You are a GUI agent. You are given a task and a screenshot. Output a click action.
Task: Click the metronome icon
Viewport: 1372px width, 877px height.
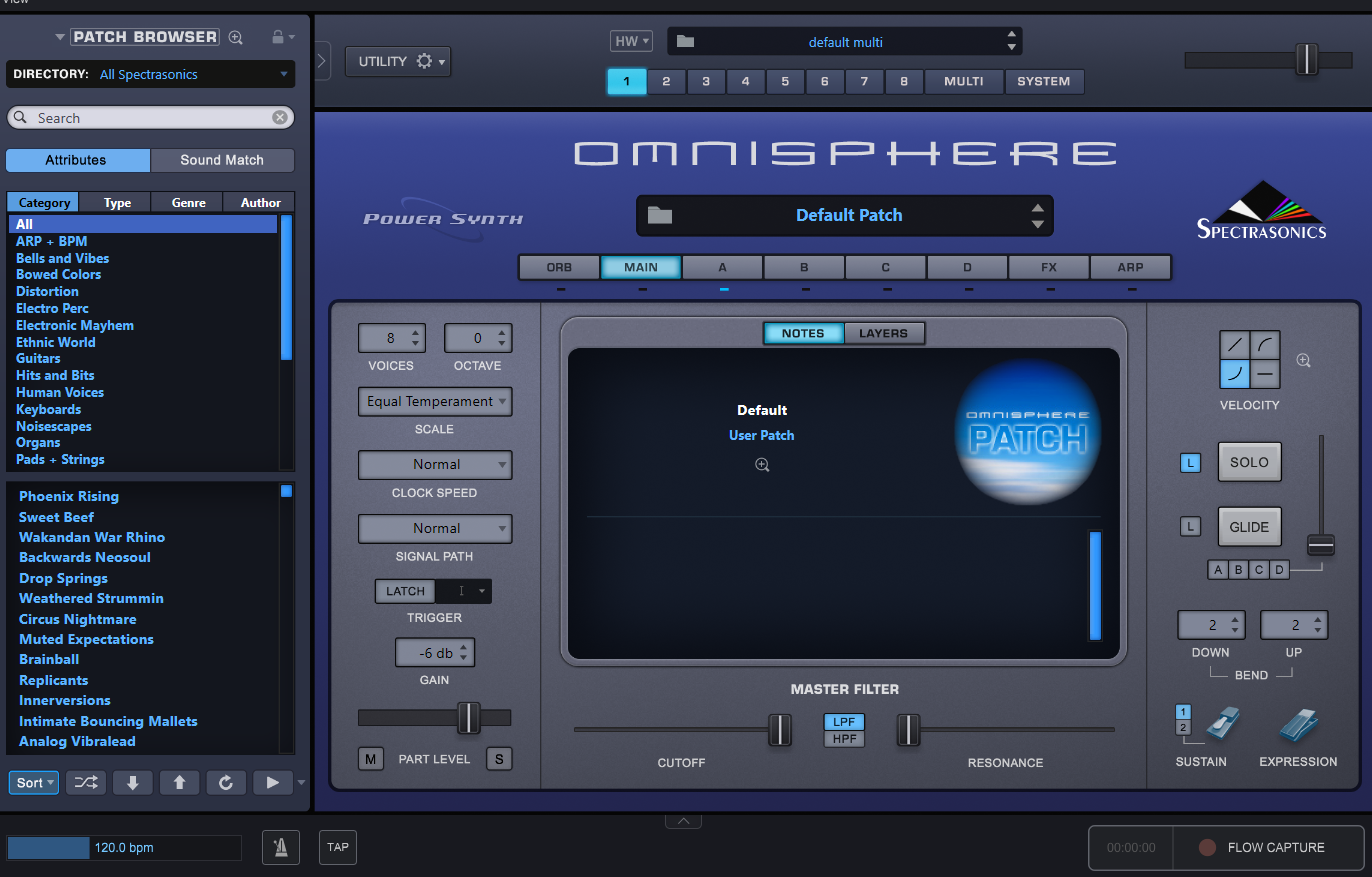tap(281, 847)
